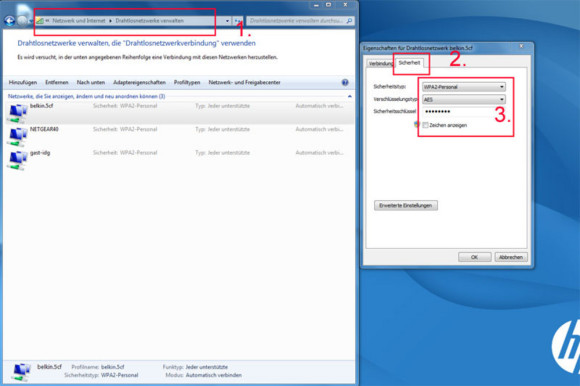
Task: Switch to the Verbindung tab
Action: (x=380, y=63)
